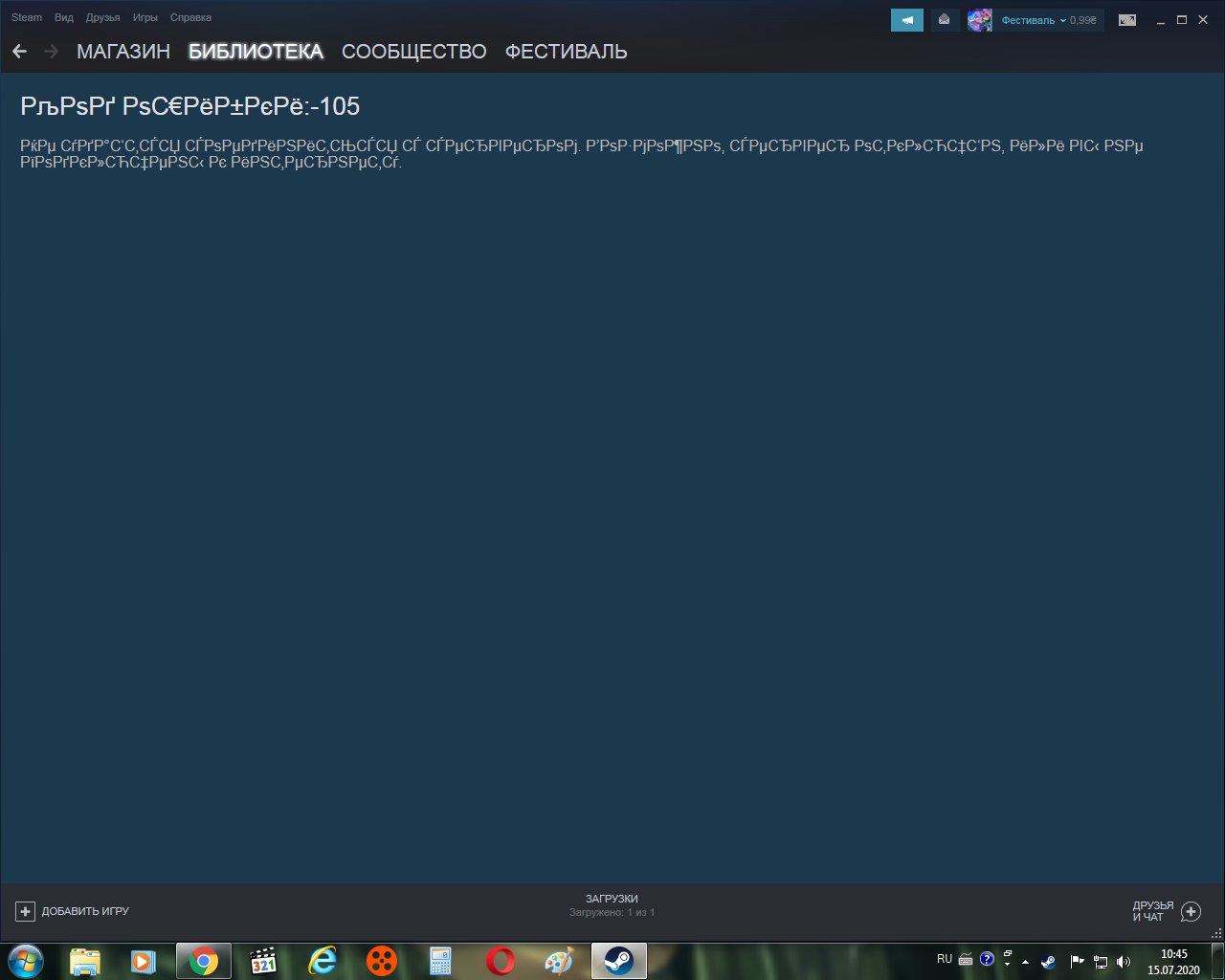Viewport: 1225px width, 980px height.
Task: Go forward with the right arrow
Action: click(51, 52)
